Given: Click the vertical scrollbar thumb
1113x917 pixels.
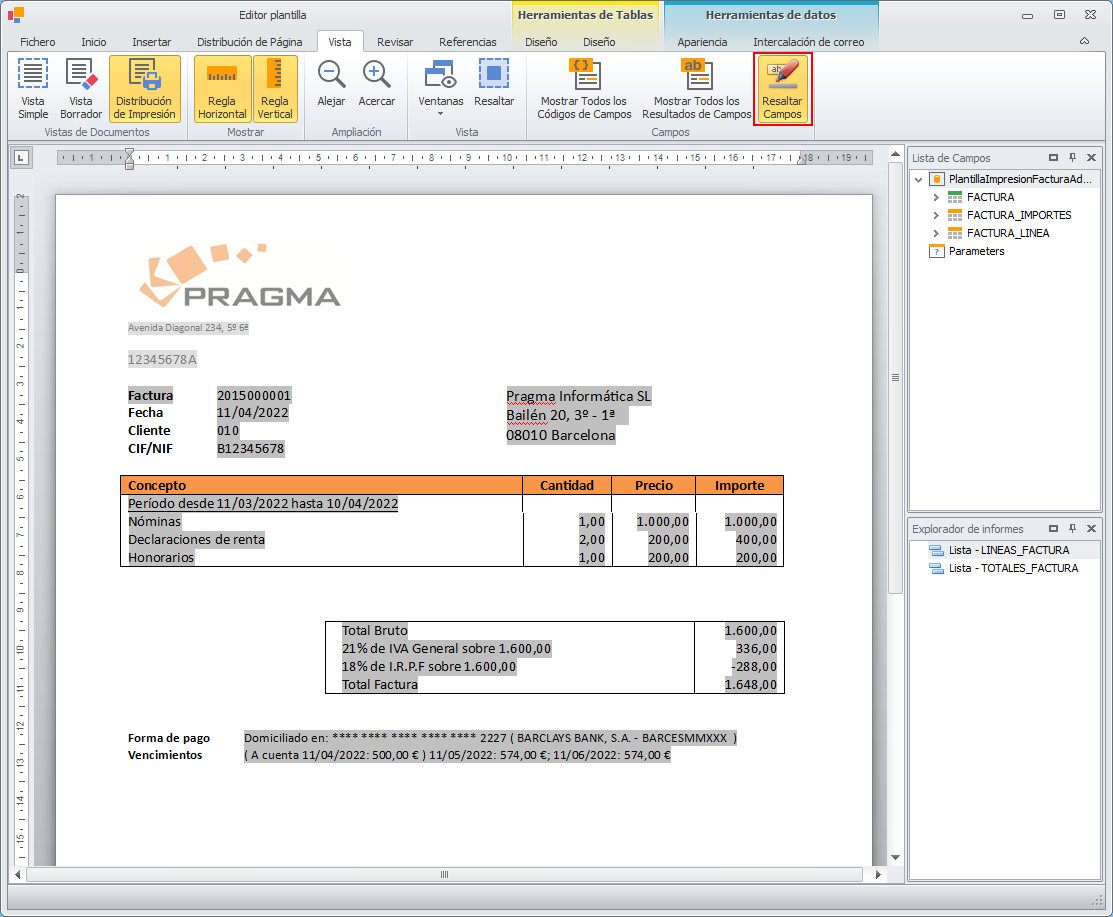Looking at the screenshot, I should (x=895, y=378).
